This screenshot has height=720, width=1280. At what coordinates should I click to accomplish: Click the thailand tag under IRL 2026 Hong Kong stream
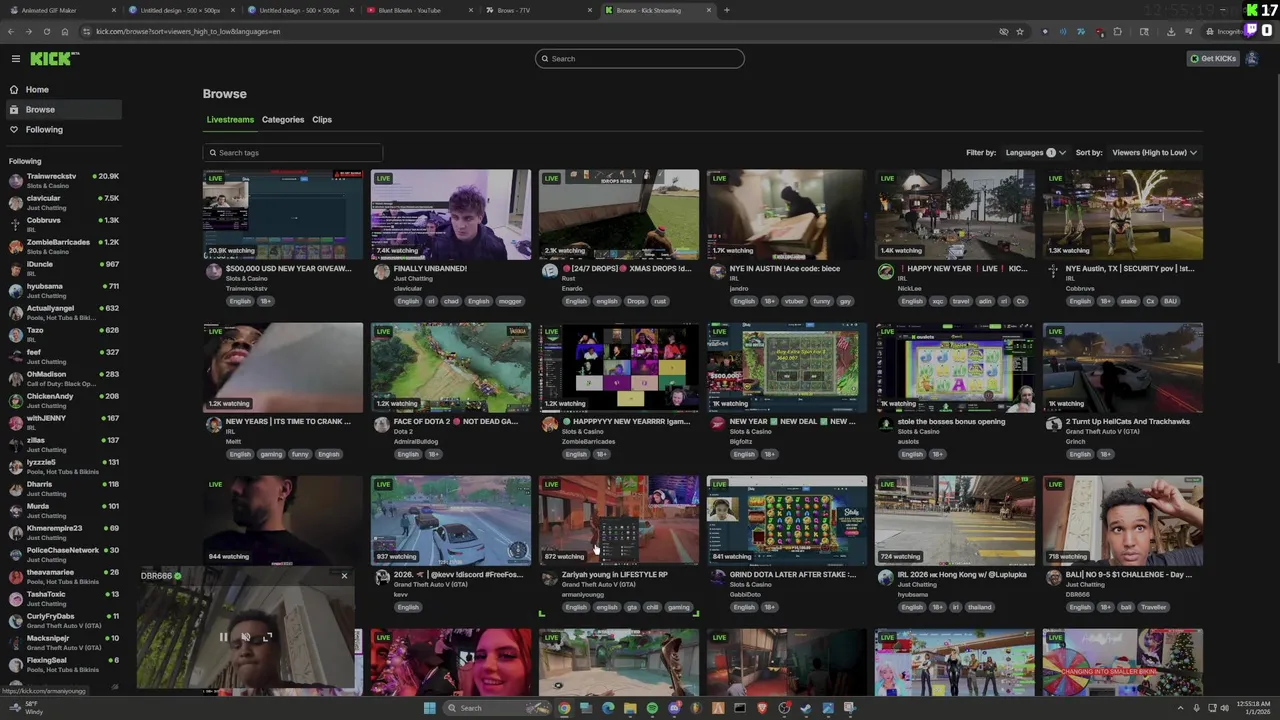979,607
